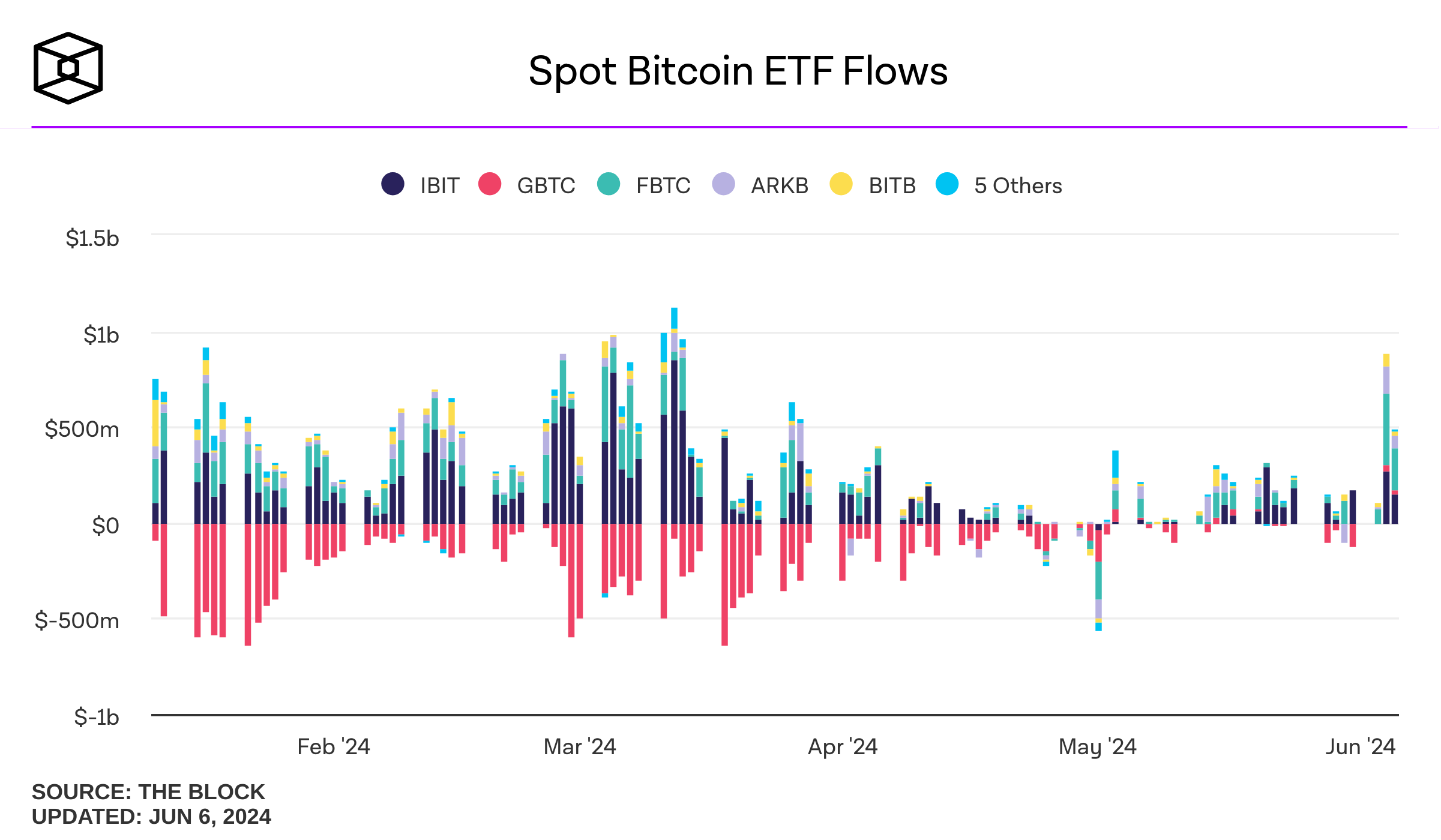1441x840 pixels.
Task: Click the Feb '24 axis label
Action: 334,747
